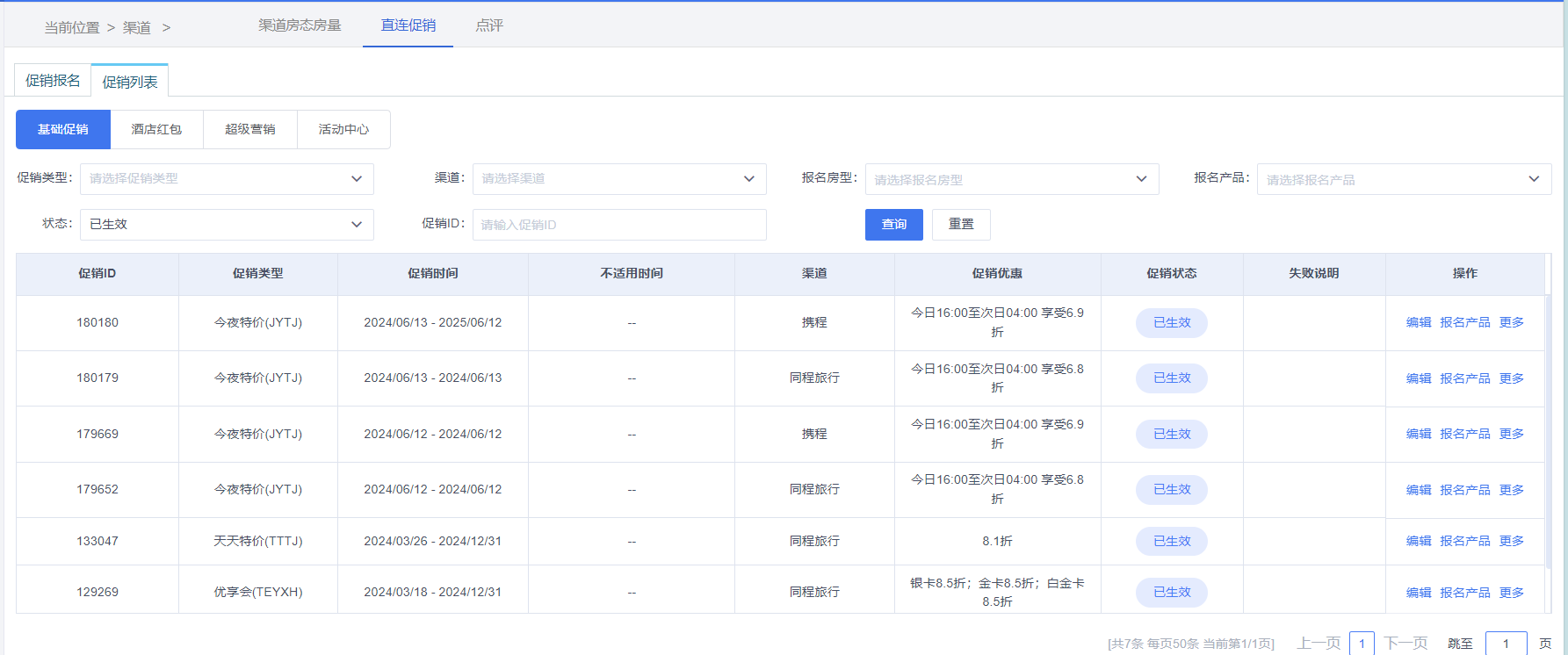Expand the 报名产品 dropdown
The width and height of the screenshot is (1568, 655).
click(x=1403, y=179)
